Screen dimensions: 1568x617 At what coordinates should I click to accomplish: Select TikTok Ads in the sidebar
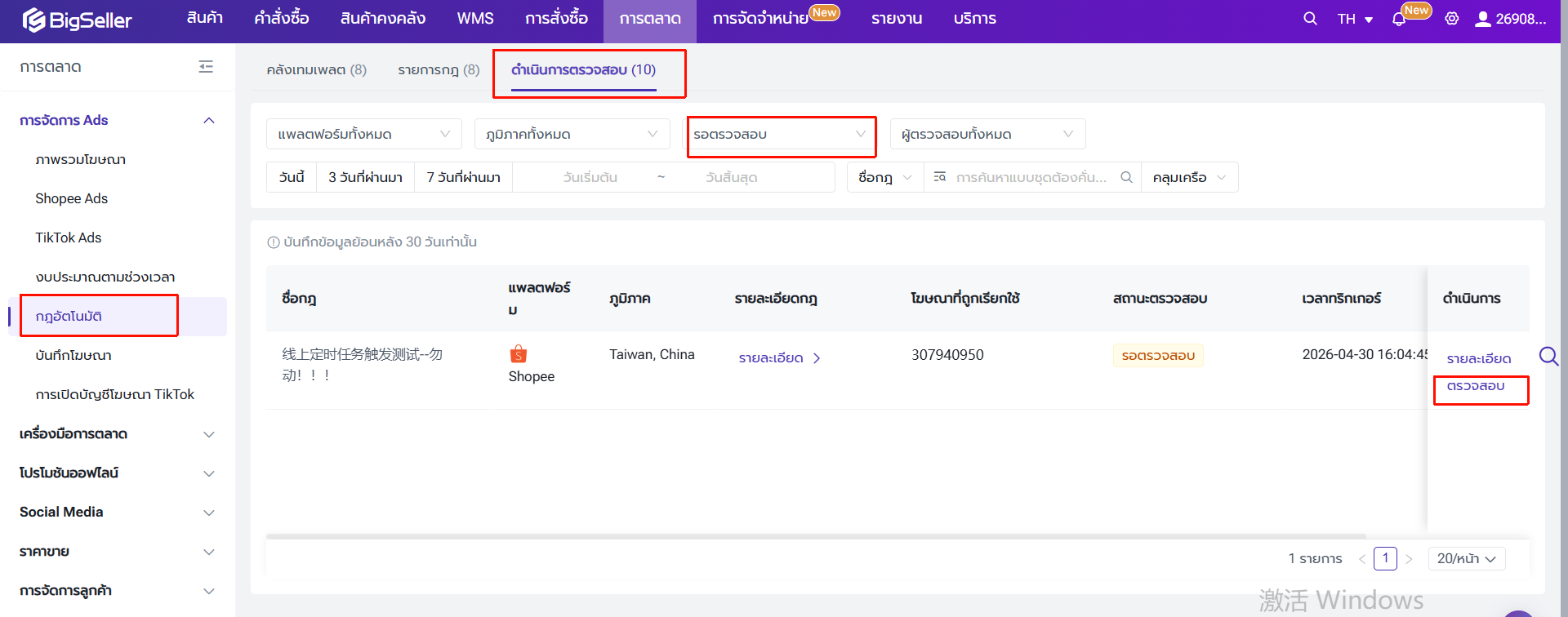tap(69, 237)
